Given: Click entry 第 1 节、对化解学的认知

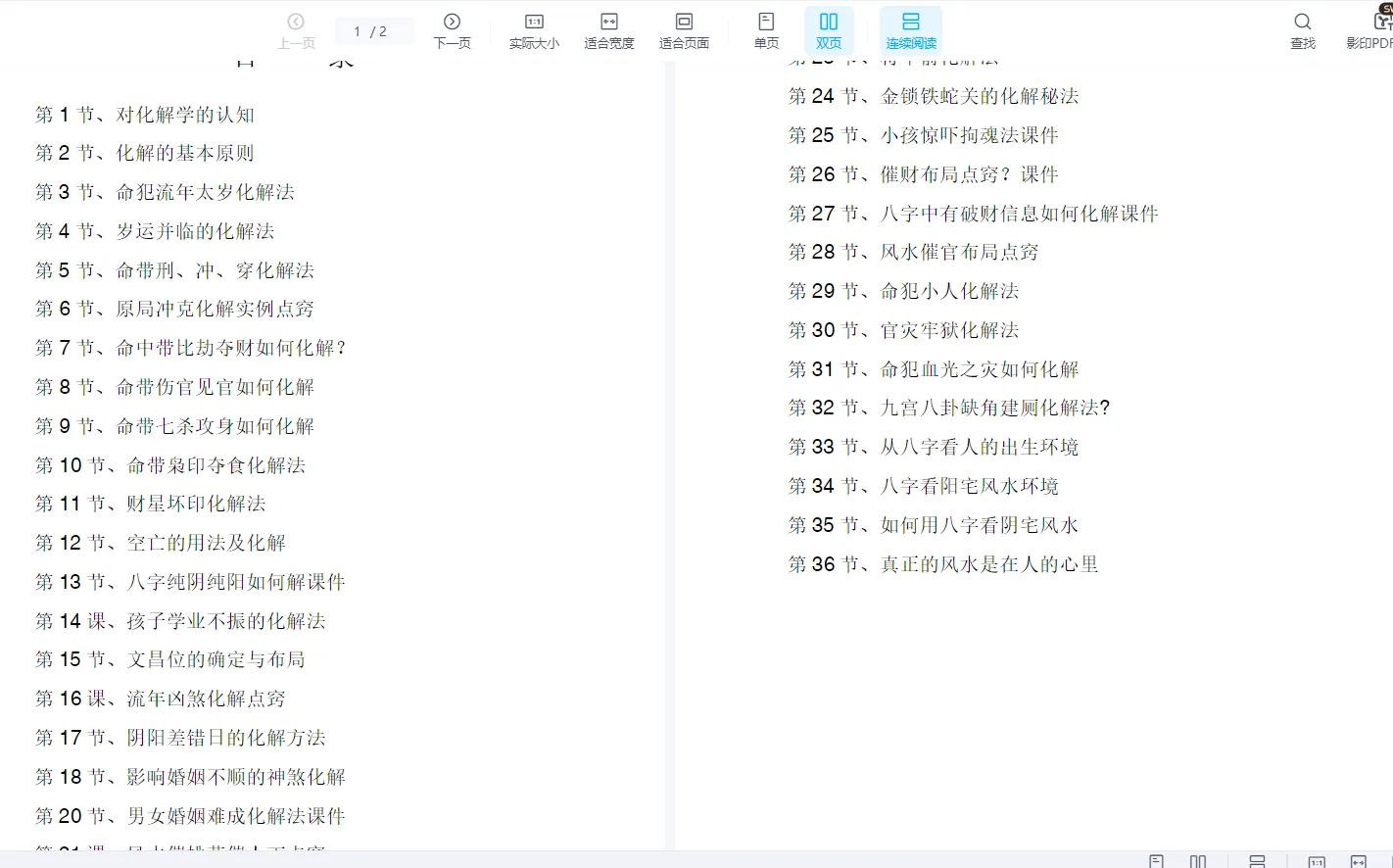Looking at the screenshot, I should point(145,115).
